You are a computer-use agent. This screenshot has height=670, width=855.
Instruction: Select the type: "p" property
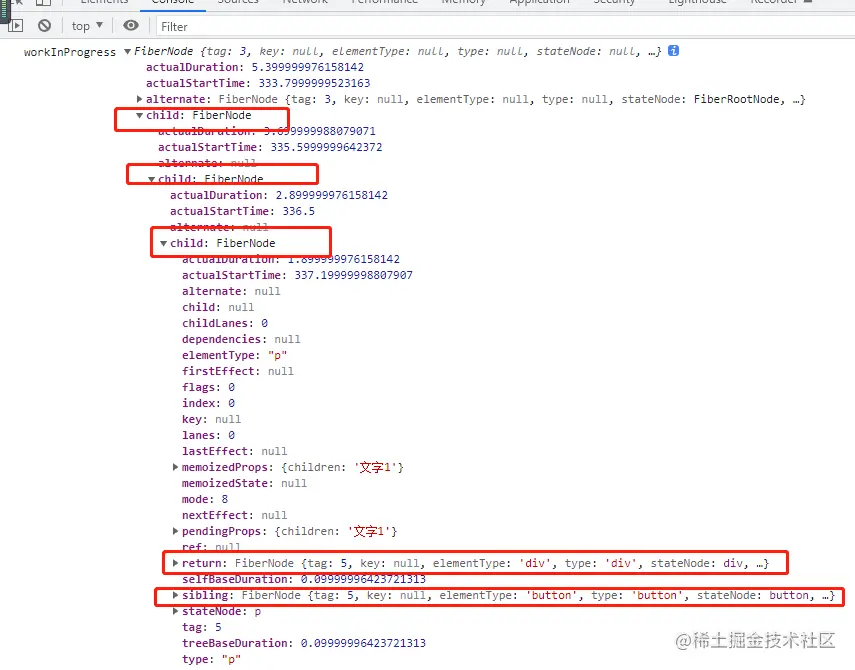click(x=212, y=659)
